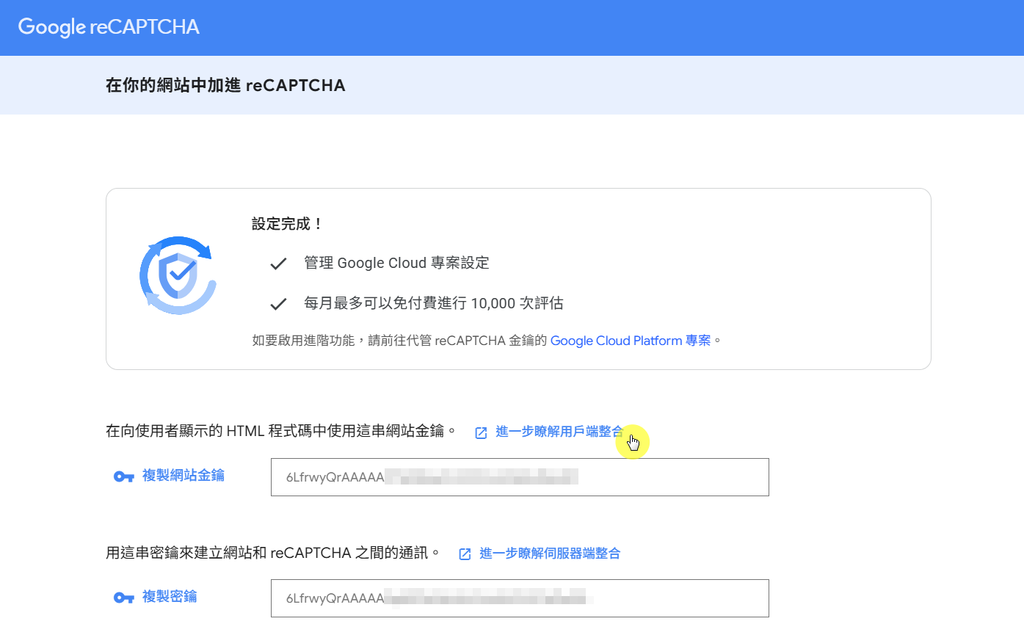Image resolution: width=1024 pixels, height=635 pixels.
Task: Click text 在向使用者顯示的 HTML 程式碼中使用這串網站金鑰
Action: pyautogui.click(x=280, y=431)
